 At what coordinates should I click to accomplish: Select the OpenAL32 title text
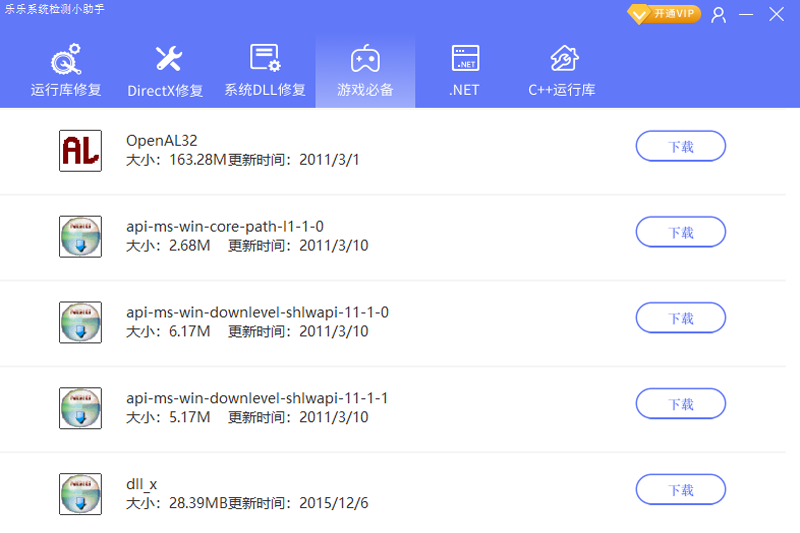[162, 140]
